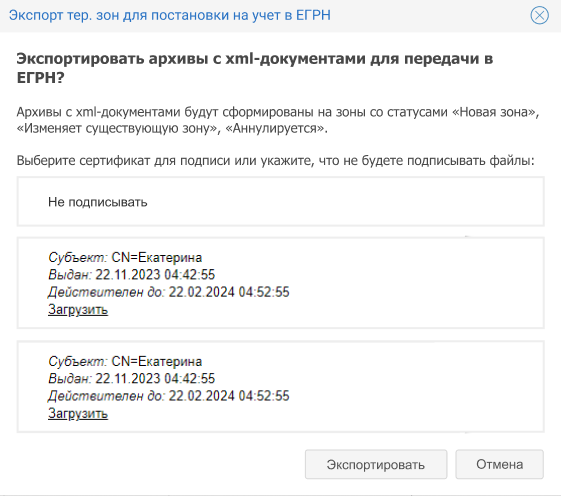Click 'Выберите сертификат для подписи' instruction text
The width and height of the screenshot is (561, 496).
coord(275,161)
